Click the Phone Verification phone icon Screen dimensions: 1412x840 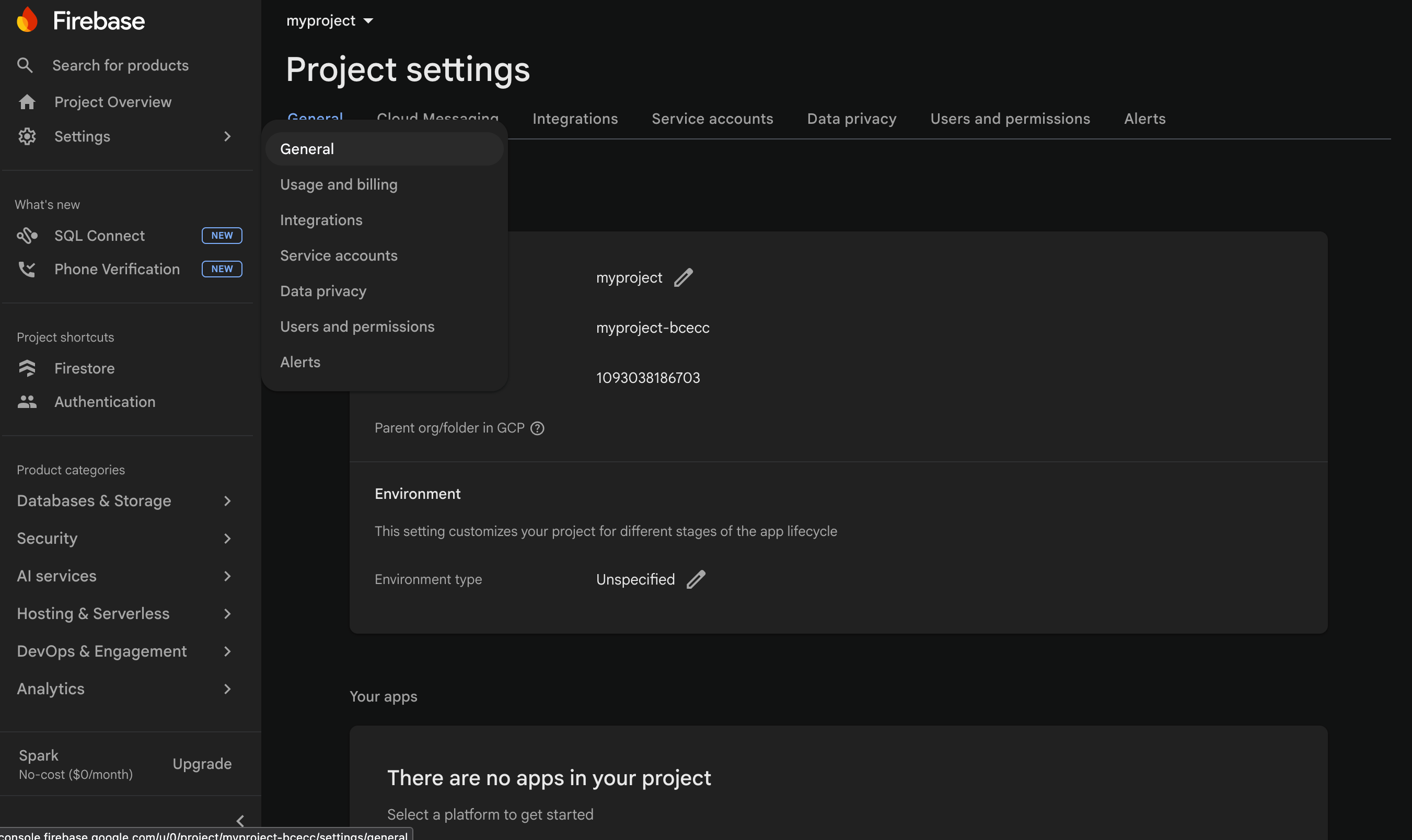[27, 270]
